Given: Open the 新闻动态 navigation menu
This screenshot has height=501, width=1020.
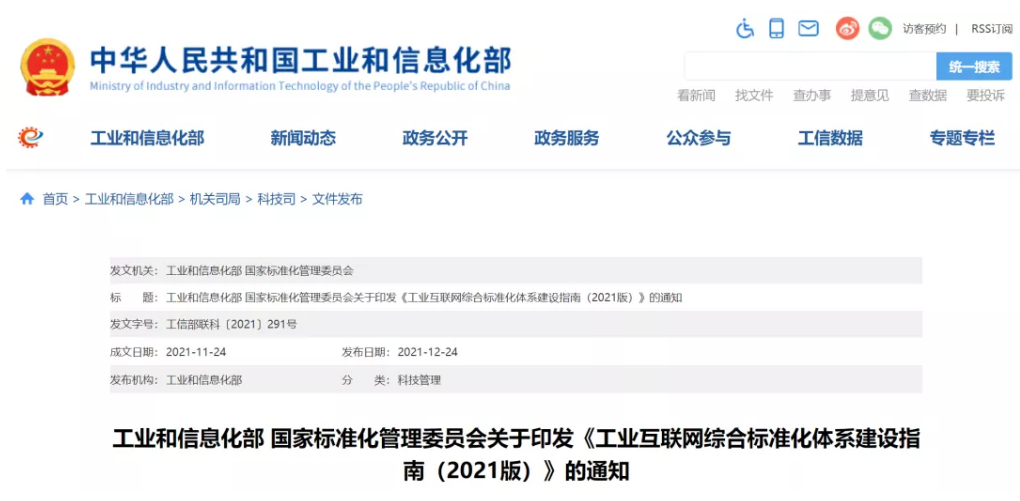Looking at the screenshot, I should (x=303, y=139).
